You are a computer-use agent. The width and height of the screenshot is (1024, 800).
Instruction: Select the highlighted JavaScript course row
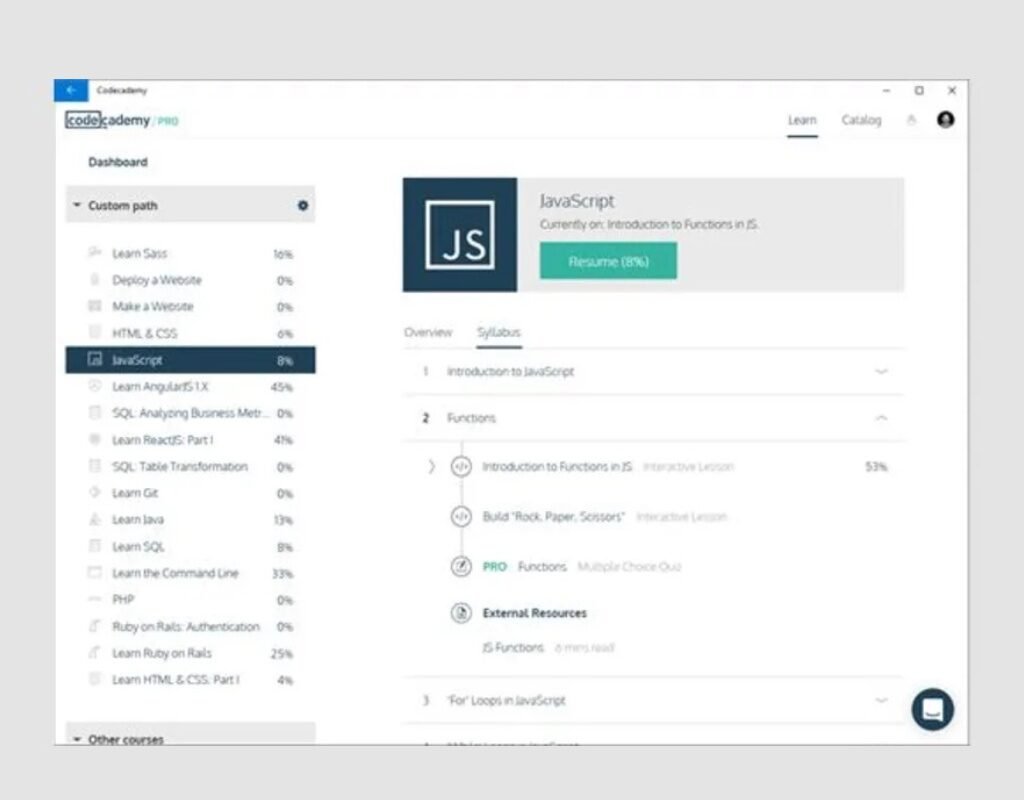[190, 360]
